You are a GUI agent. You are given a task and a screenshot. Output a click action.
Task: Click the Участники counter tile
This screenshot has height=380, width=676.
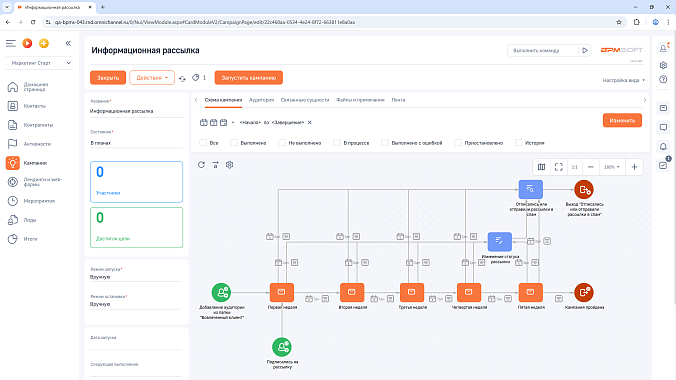(x=136, y=182)
